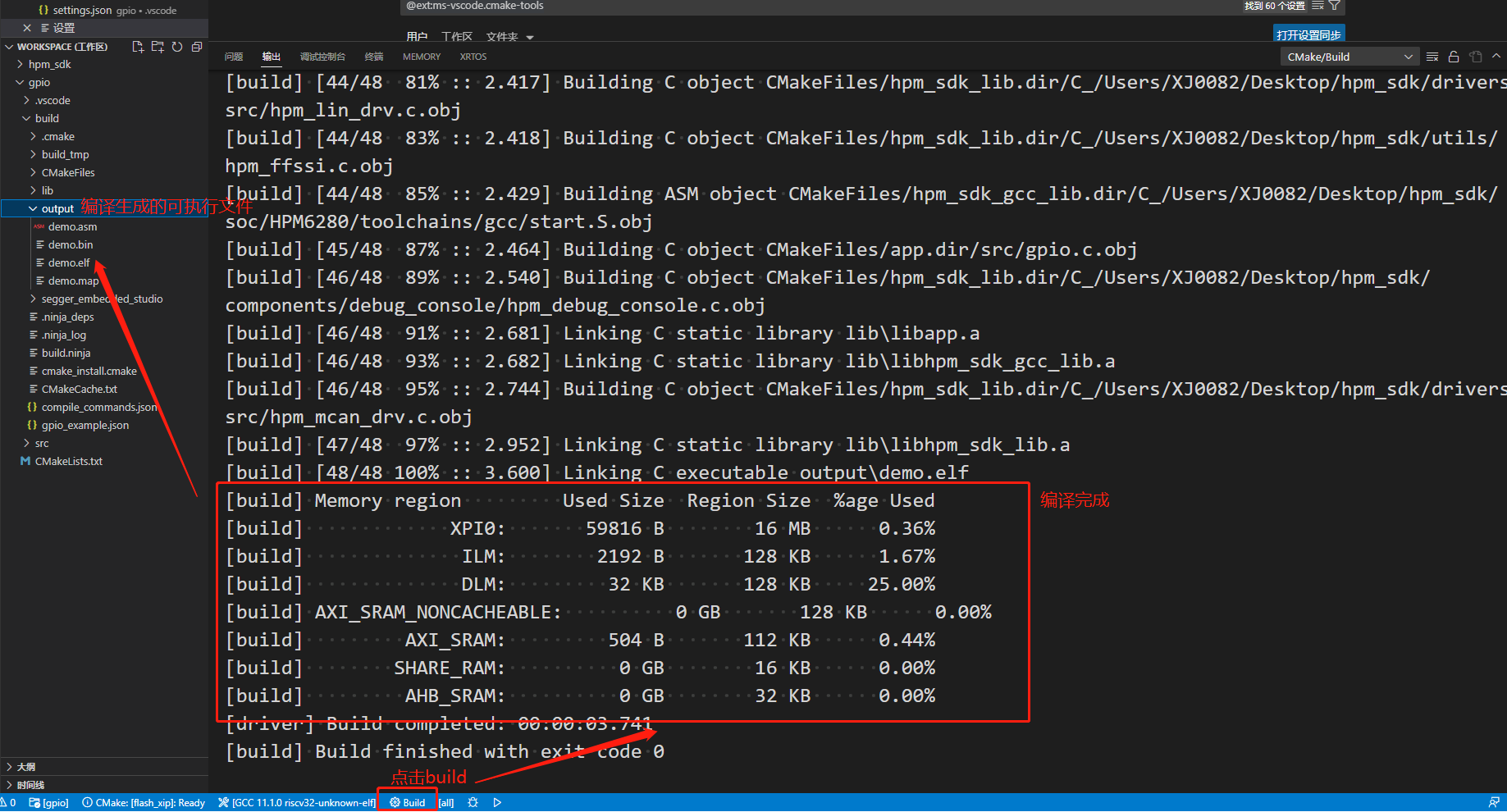Viewport: 1507px width, 812px height.
Task: Click the new folder icon in workspace header
Action: (x=158, y=47)
